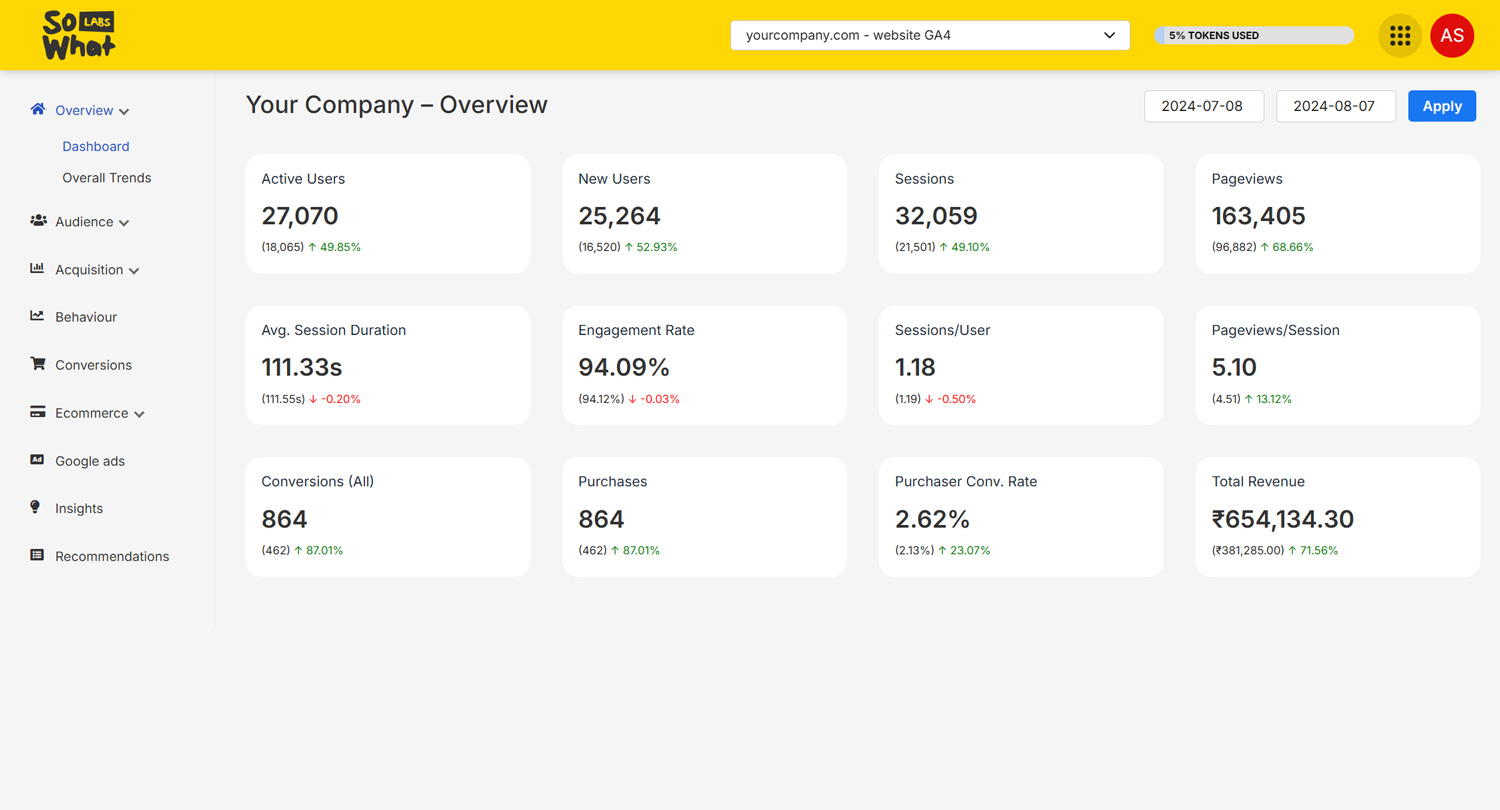This screenshot has width=1500, height=810.
Task: Click the start date field 2024-07-08
Action: [x=1204, y=106]
